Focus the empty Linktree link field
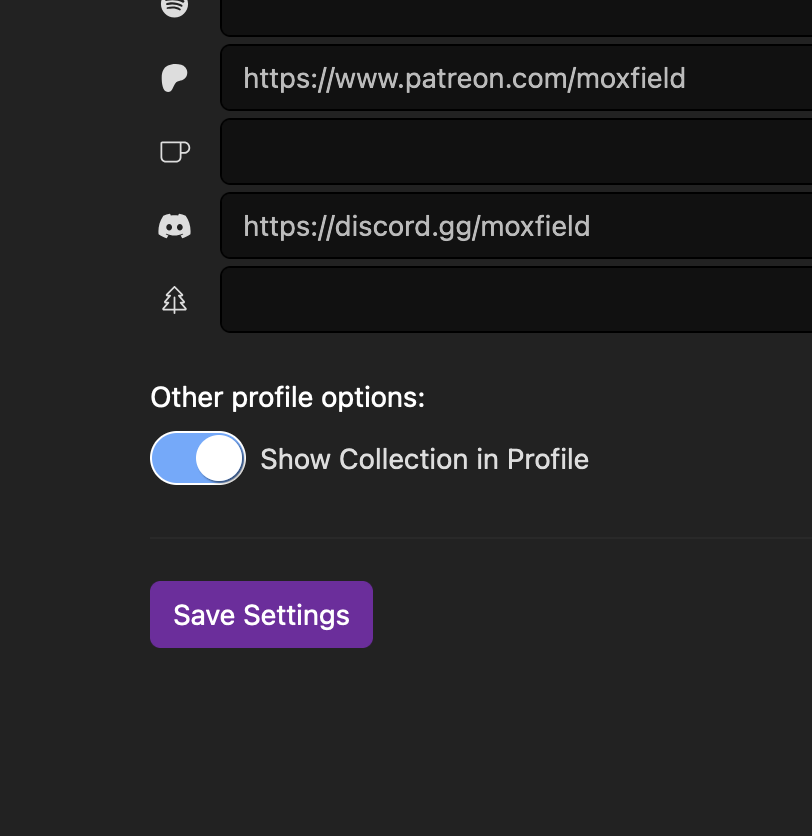 tap(516, 300)
